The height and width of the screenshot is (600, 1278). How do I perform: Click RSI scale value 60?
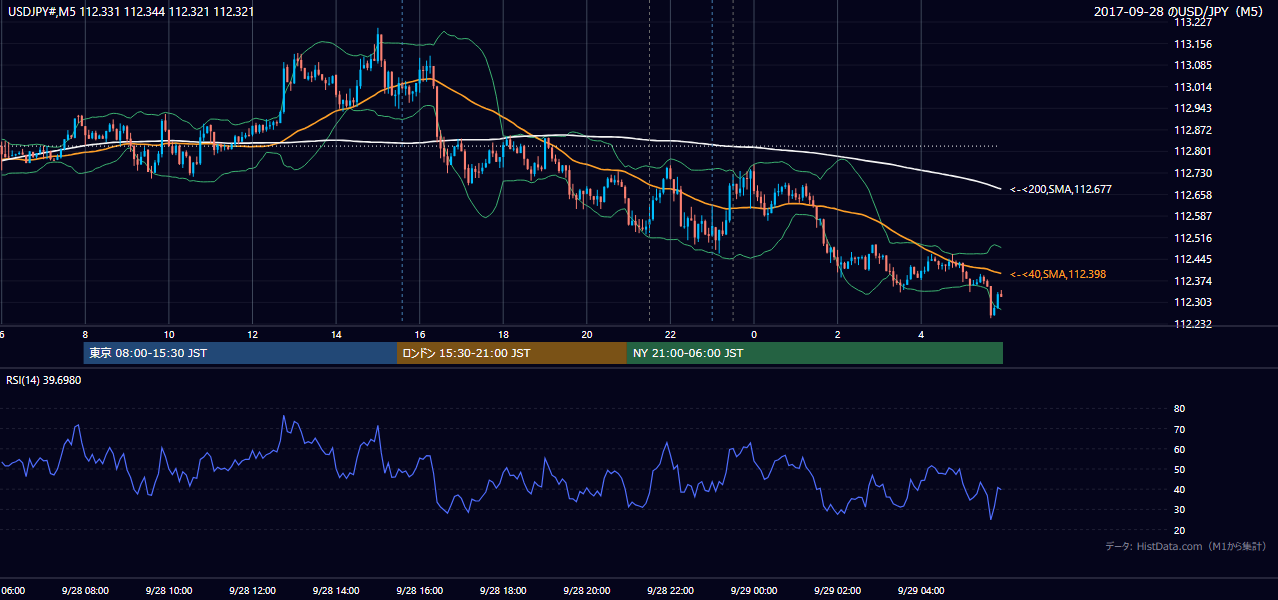[1179, 449]
